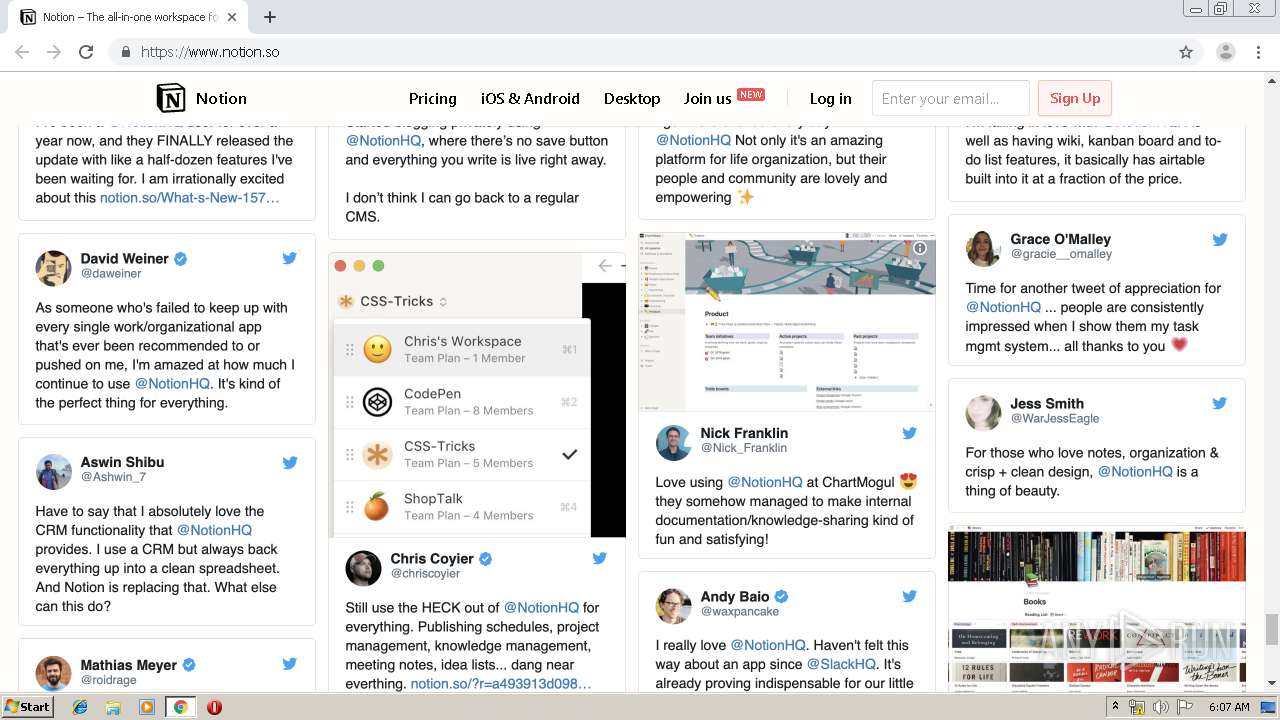Open the Chrome profile avatar icon
1280x720 pixels.
(x=1225, y=52)
